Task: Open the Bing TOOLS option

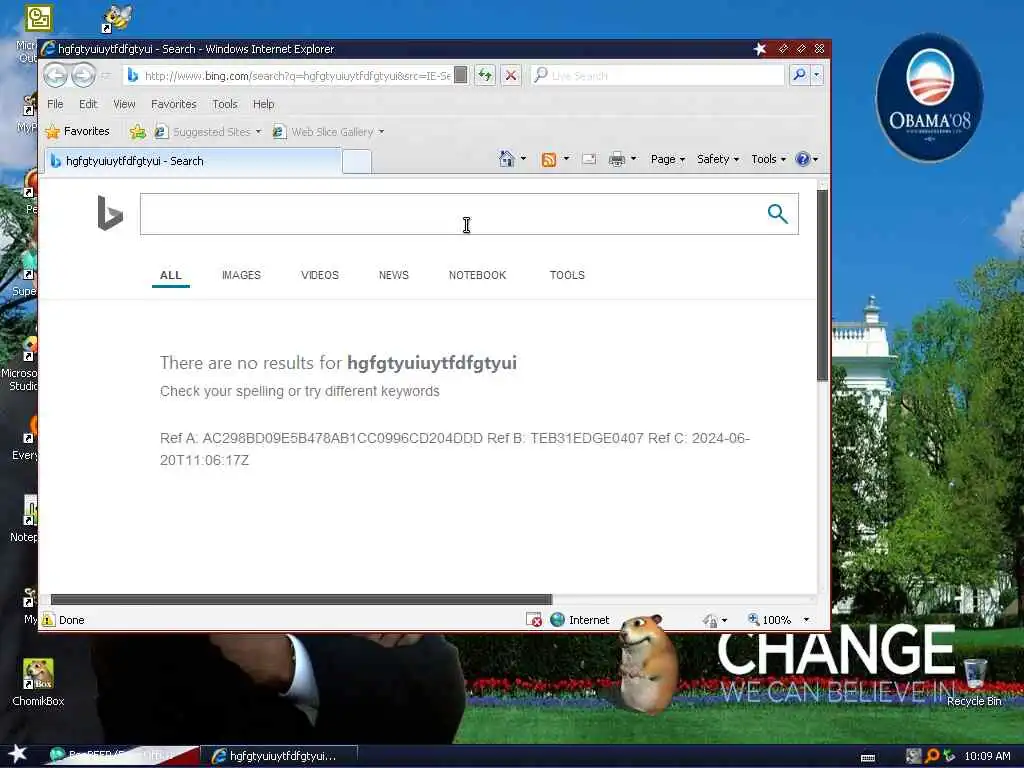Action: [x=567, y=275]
